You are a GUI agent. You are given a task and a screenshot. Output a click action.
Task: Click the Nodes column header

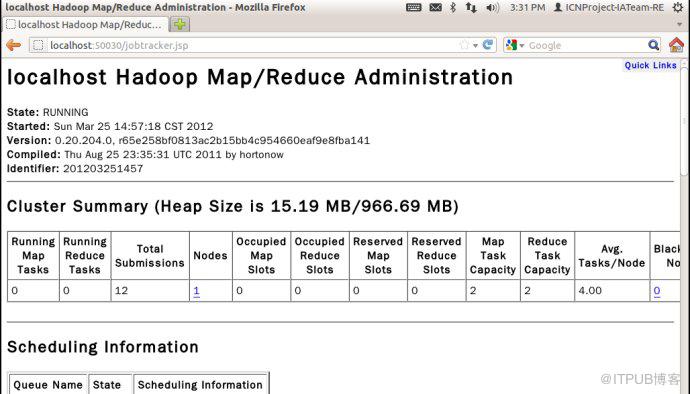point(210,255)
